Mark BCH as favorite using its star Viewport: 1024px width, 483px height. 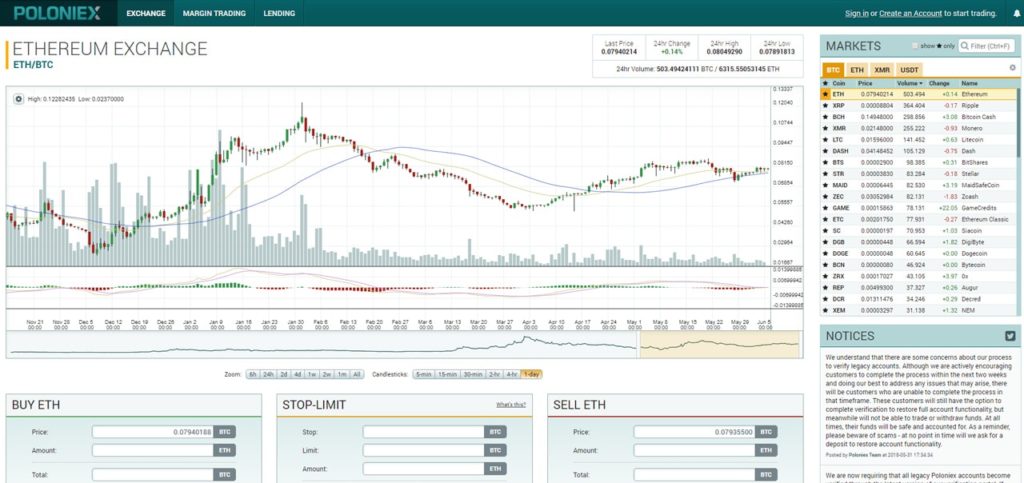825,116
